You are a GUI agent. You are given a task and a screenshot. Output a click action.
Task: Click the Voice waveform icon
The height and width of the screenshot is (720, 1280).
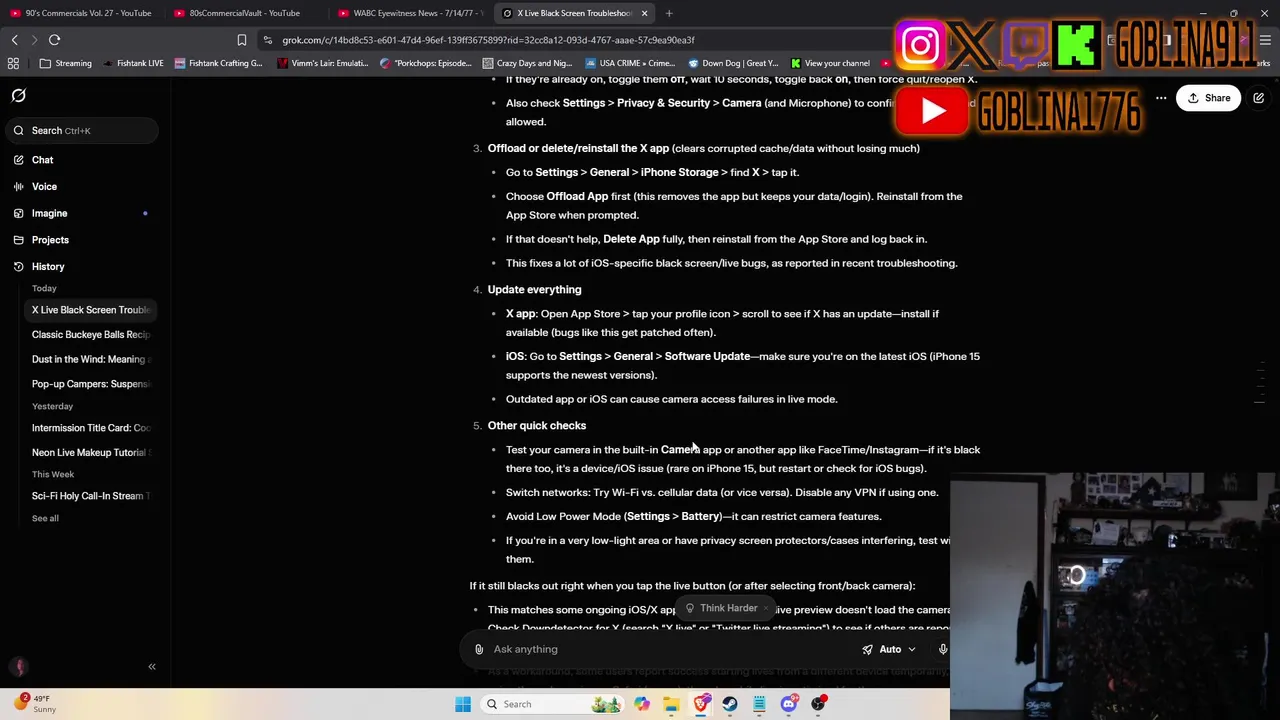pos(18,187)
